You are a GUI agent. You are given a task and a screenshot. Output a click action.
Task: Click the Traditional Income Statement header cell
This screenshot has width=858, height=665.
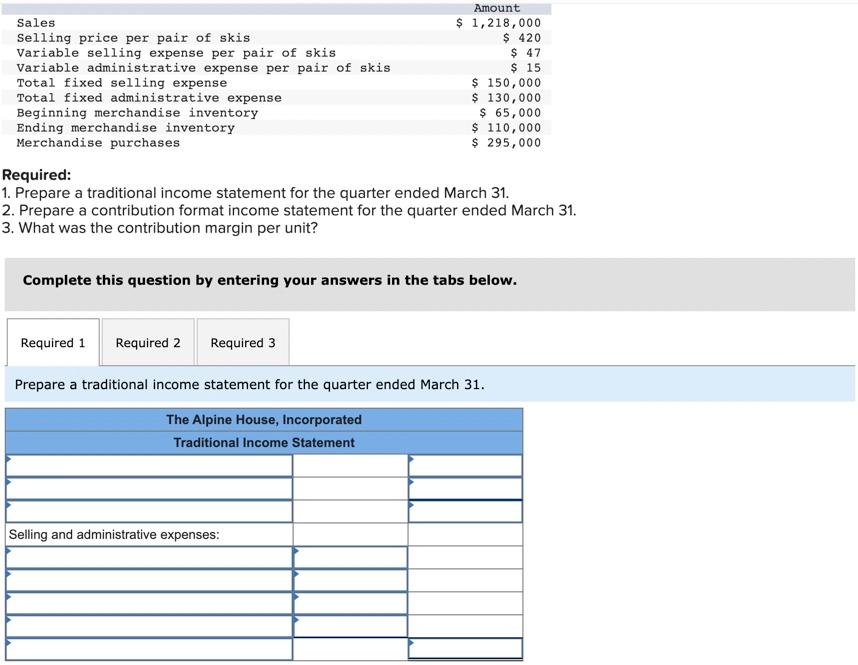tap(263, 442)
